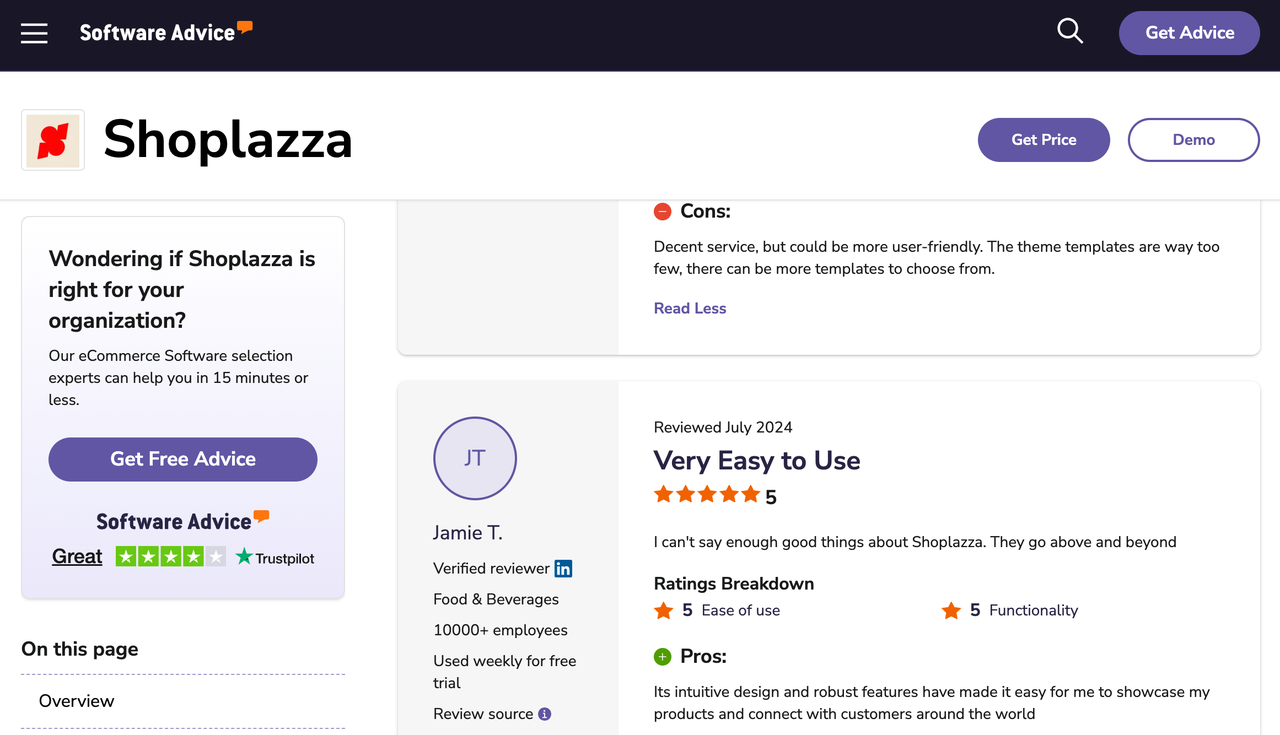
Task: Open the Great Trustpilot rating link
Action: click(x=77, y=557)
